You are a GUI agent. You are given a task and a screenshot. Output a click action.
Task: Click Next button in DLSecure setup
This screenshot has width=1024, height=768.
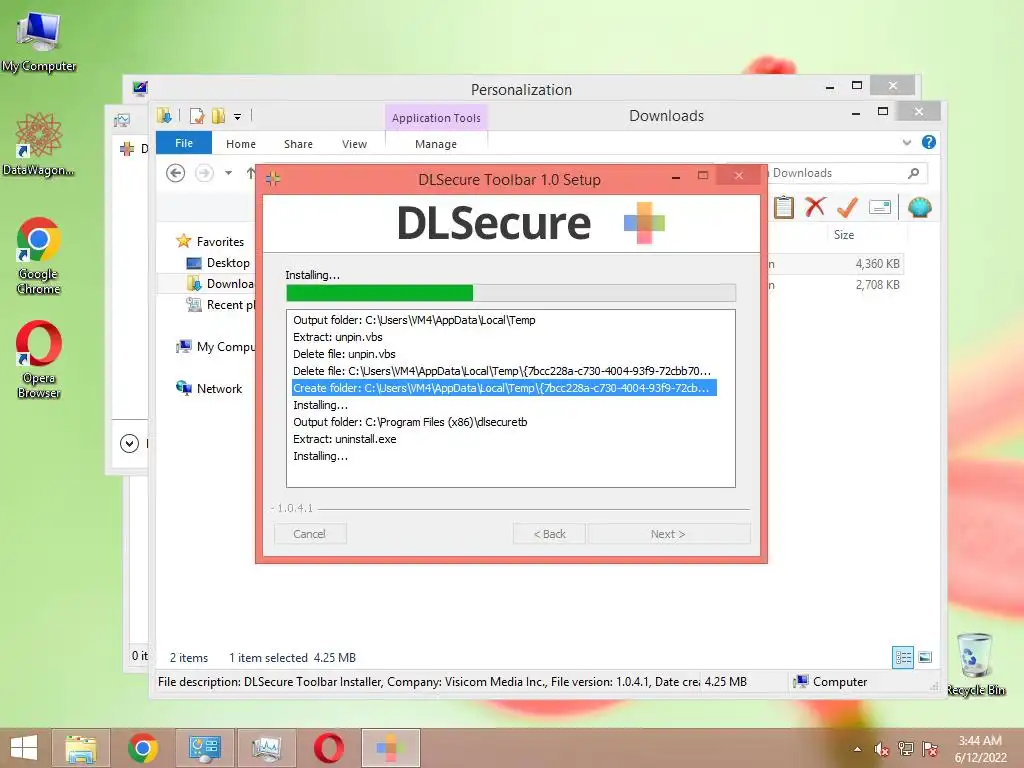(x=668, y=534)
